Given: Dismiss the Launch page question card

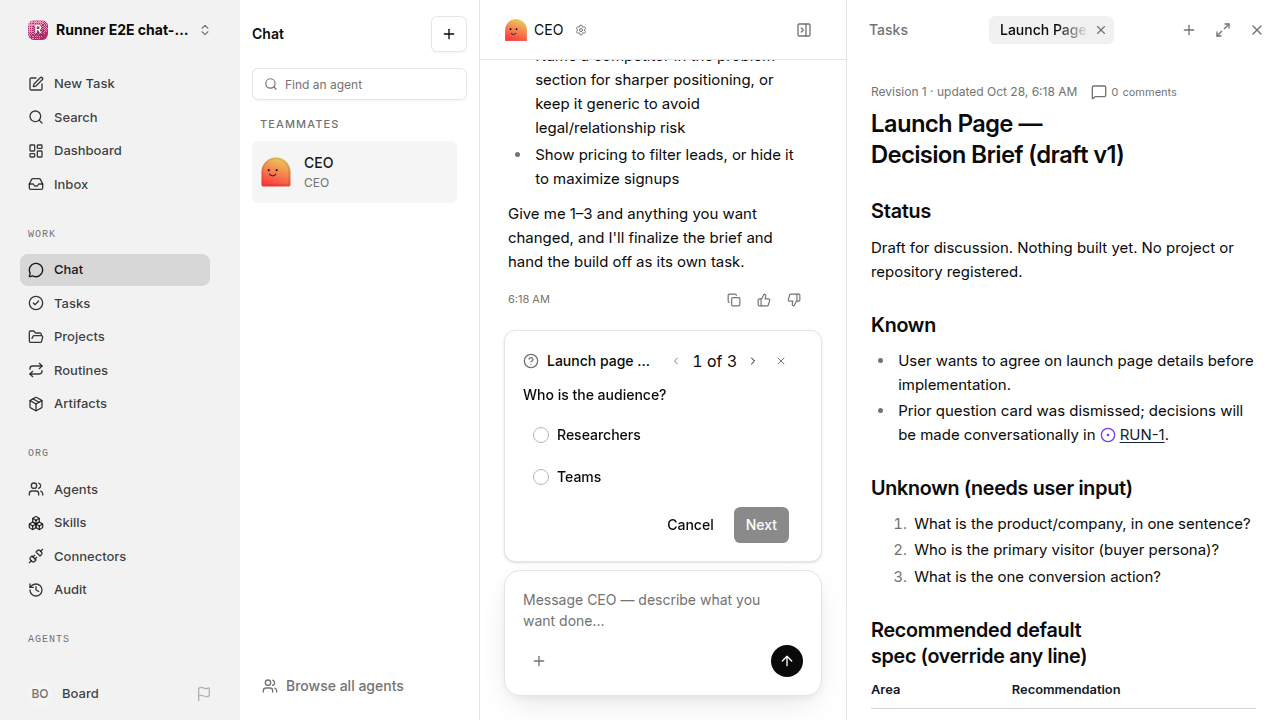Looking at the screenshot, I should (x=781, y=361).
